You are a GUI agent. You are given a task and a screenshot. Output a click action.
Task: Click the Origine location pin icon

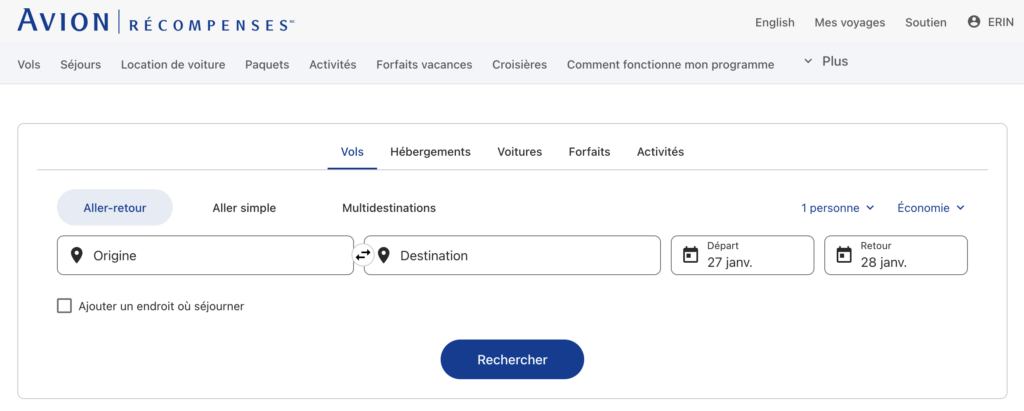(77, 255)
